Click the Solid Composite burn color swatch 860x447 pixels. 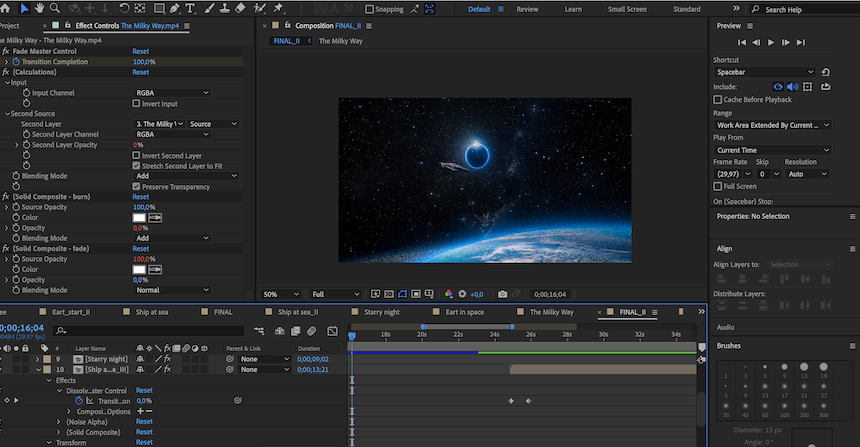coord(139,217)
